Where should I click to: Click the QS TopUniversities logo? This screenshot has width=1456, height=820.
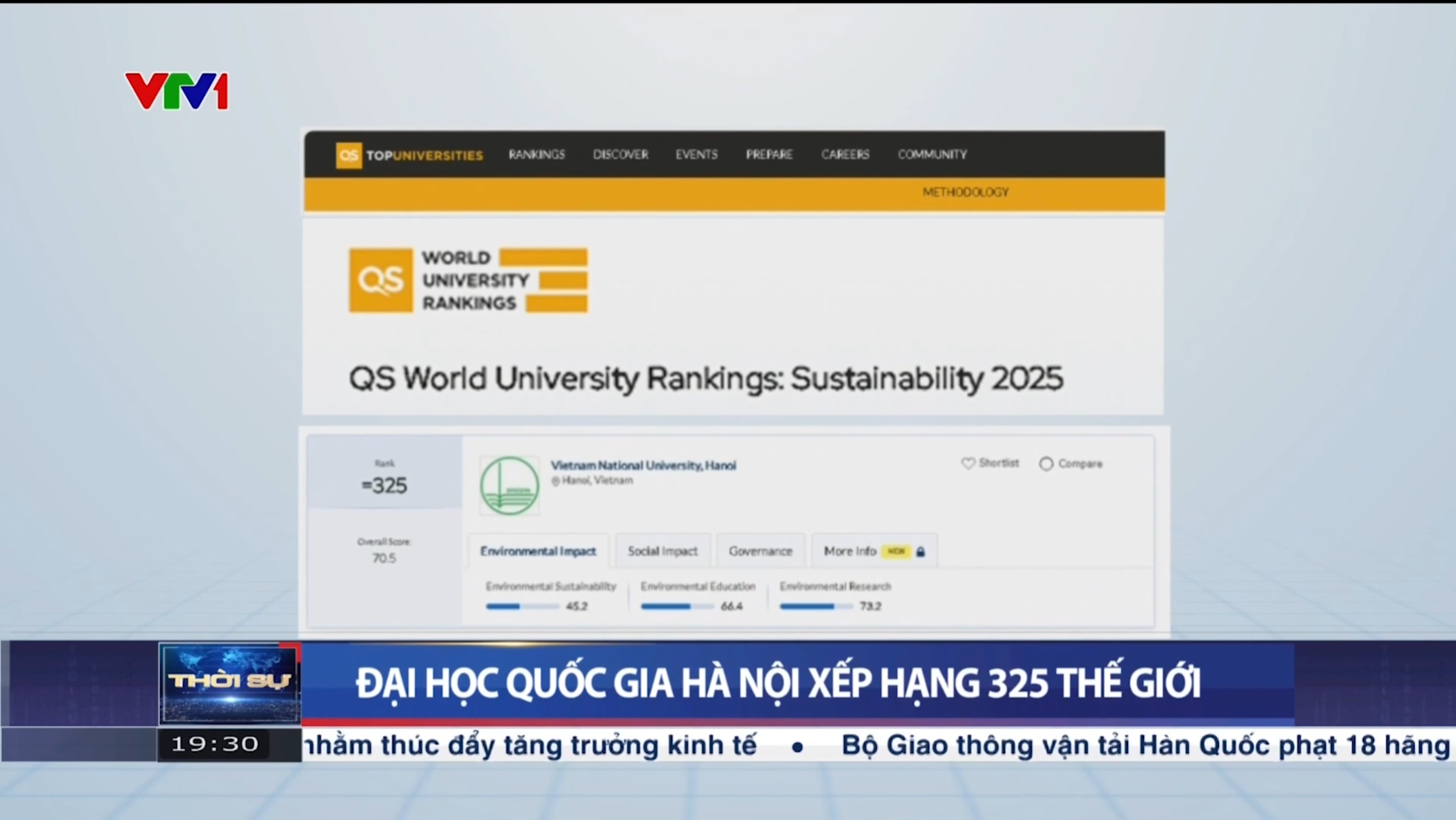click(x=409, y=155)
